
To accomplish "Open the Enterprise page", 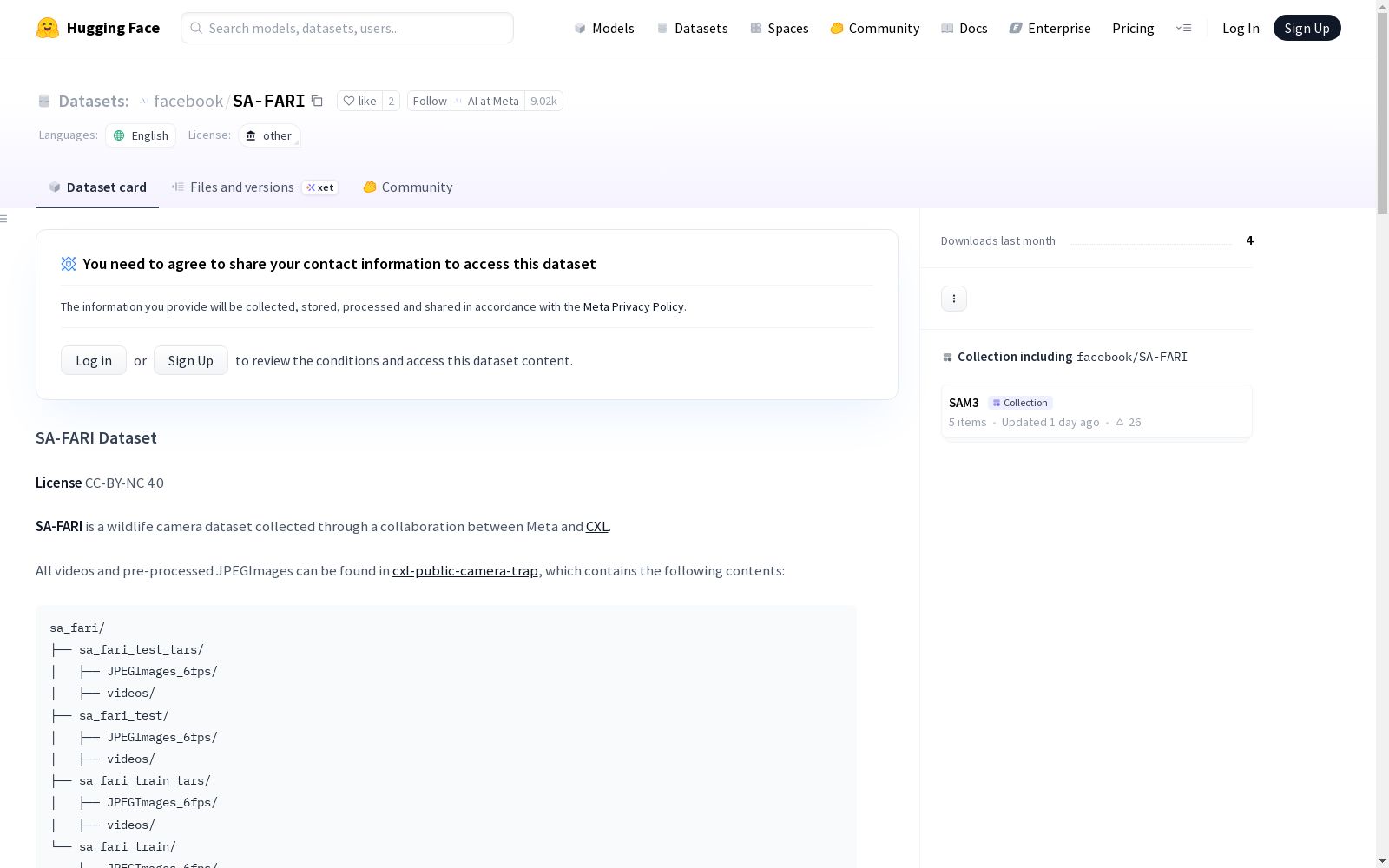I will (x=1050, y=28).
